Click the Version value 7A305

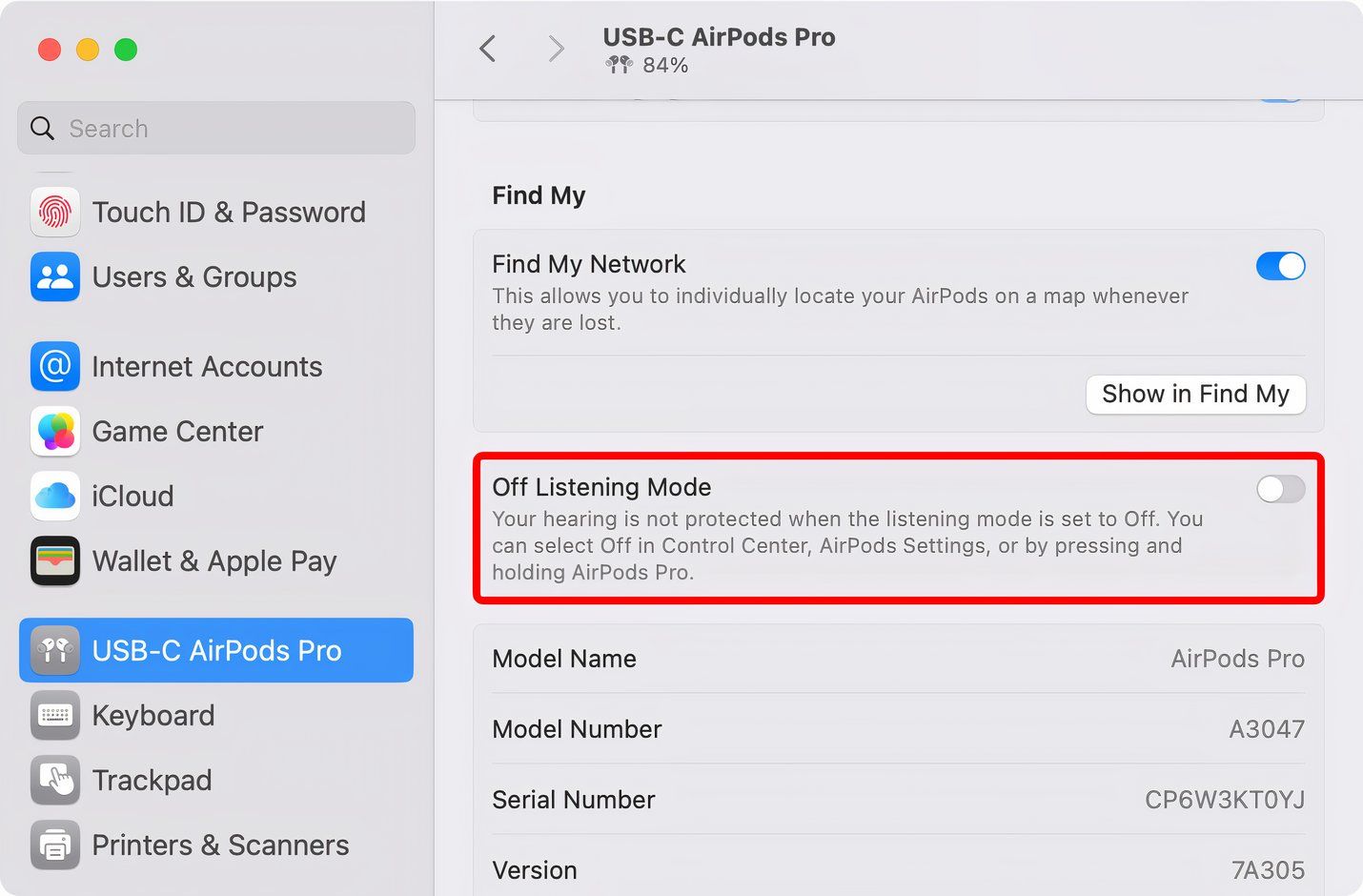pos(1268,870)
